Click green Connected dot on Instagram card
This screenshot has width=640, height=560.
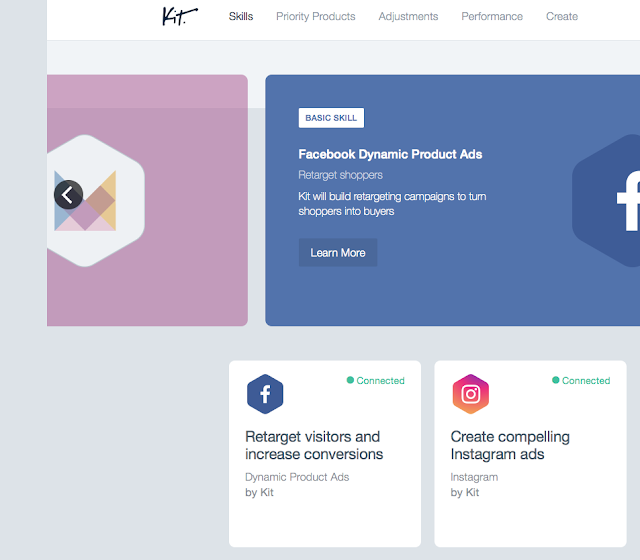point(556,380)
